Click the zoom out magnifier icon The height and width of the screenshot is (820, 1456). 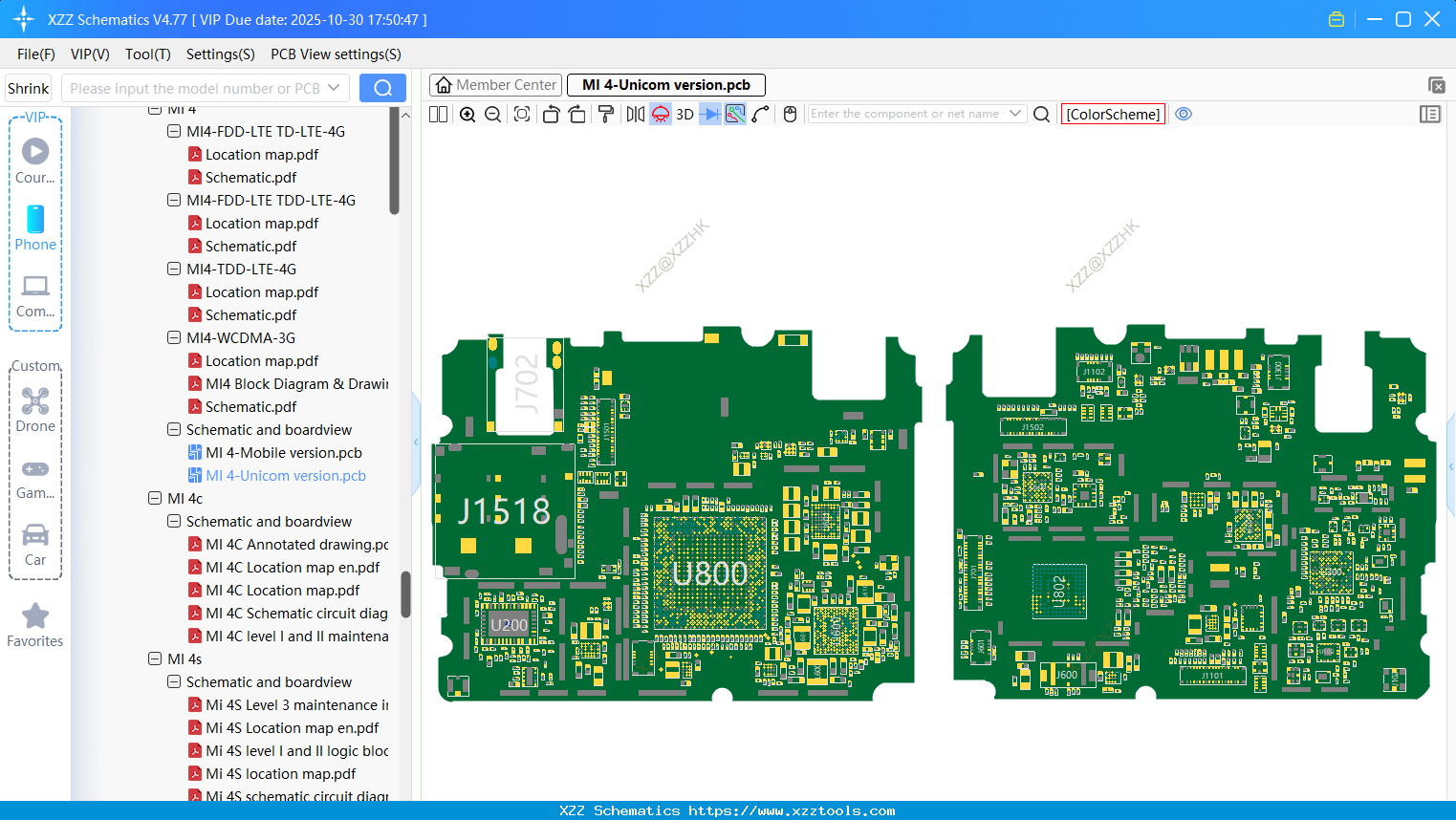[x=493, y=115]
